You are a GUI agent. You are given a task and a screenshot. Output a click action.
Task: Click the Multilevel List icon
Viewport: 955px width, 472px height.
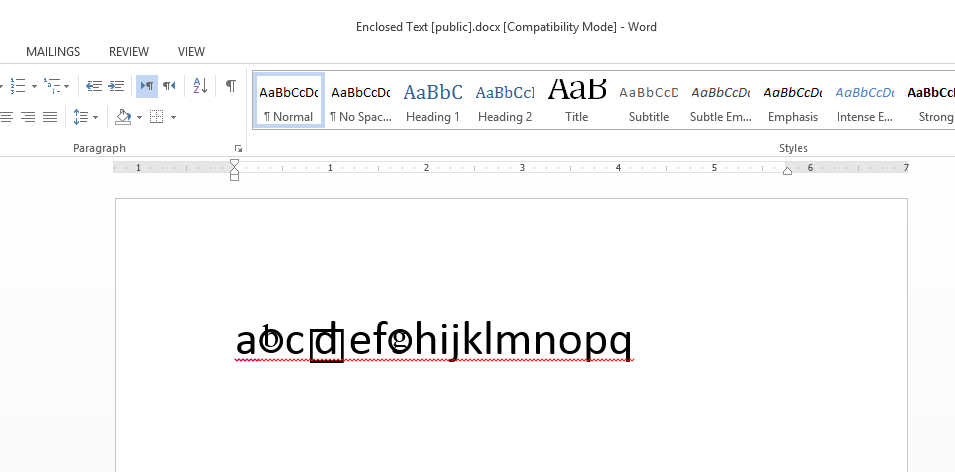[x=52, y=86]
